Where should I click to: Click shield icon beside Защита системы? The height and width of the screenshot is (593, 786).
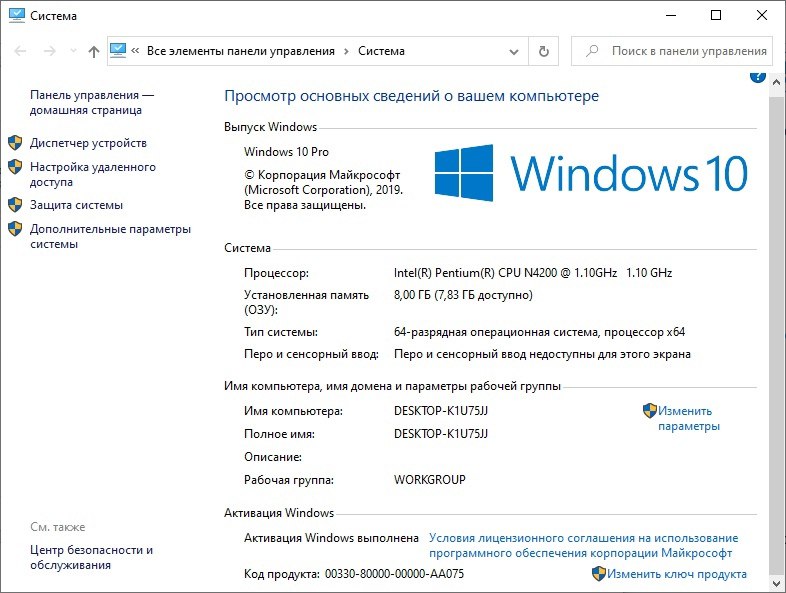(15, 205)
